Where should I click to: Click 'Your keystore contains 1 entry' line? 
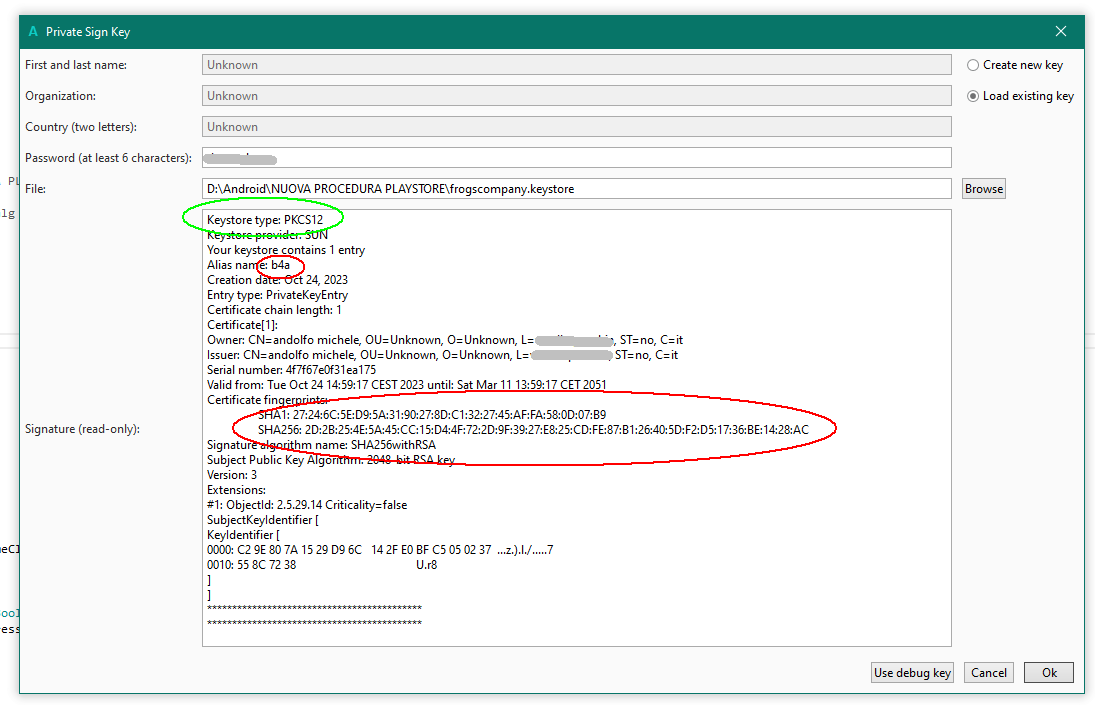286,250
